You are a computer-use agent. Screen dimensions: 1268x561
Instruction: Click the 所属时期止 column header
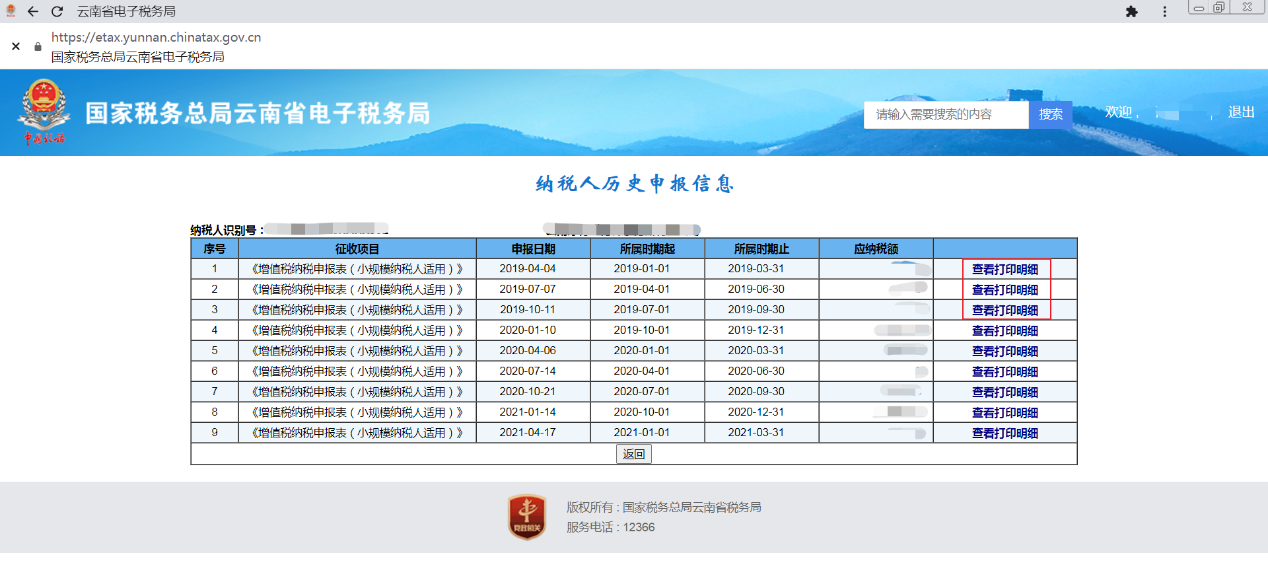point(761,248)
